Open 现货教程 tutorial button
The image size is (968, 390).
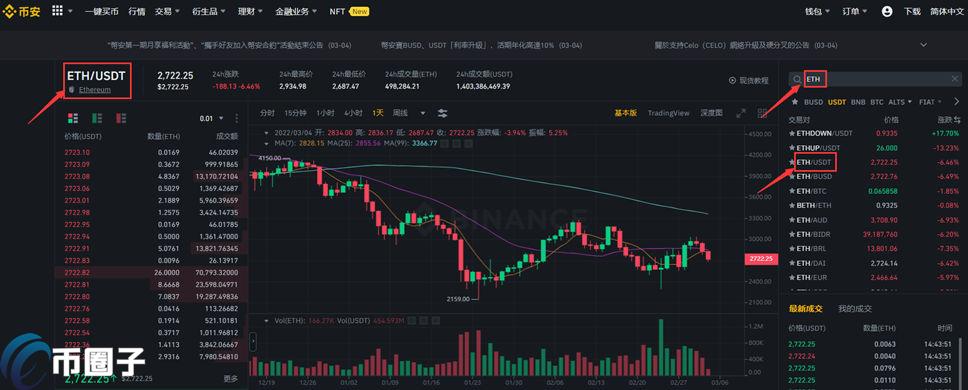(749, 80)
